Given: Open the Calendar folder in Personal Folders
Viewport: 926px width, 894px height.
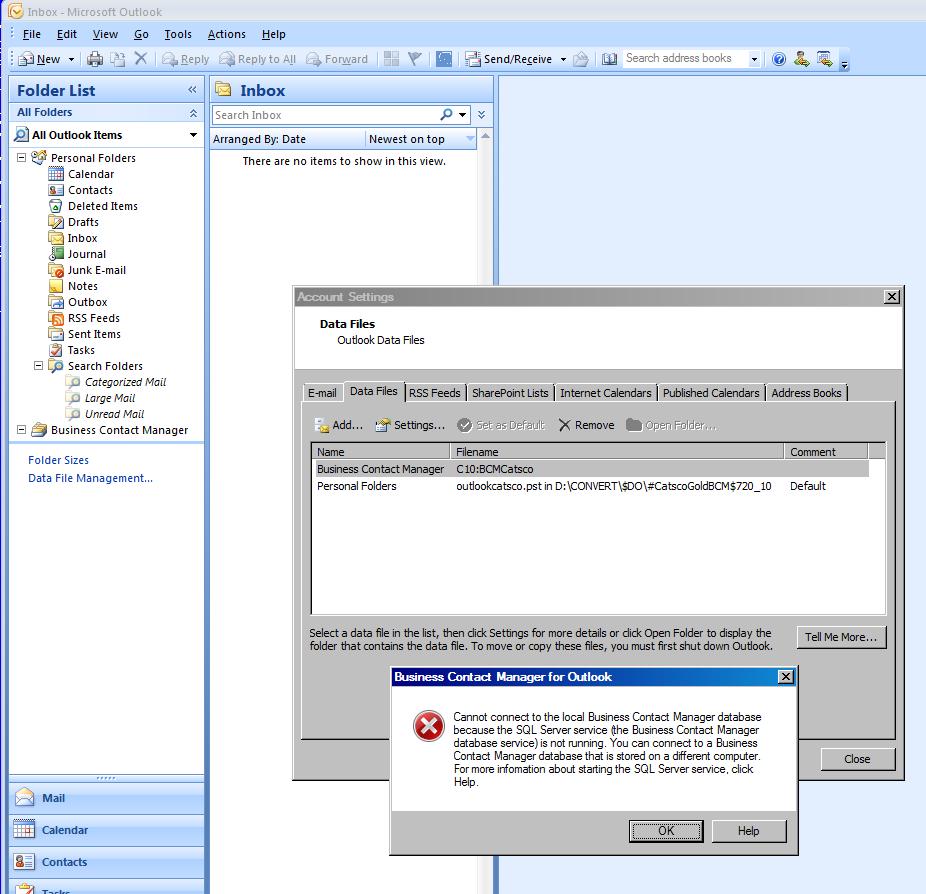Looking at the screenshot, I should click(90, 174).
